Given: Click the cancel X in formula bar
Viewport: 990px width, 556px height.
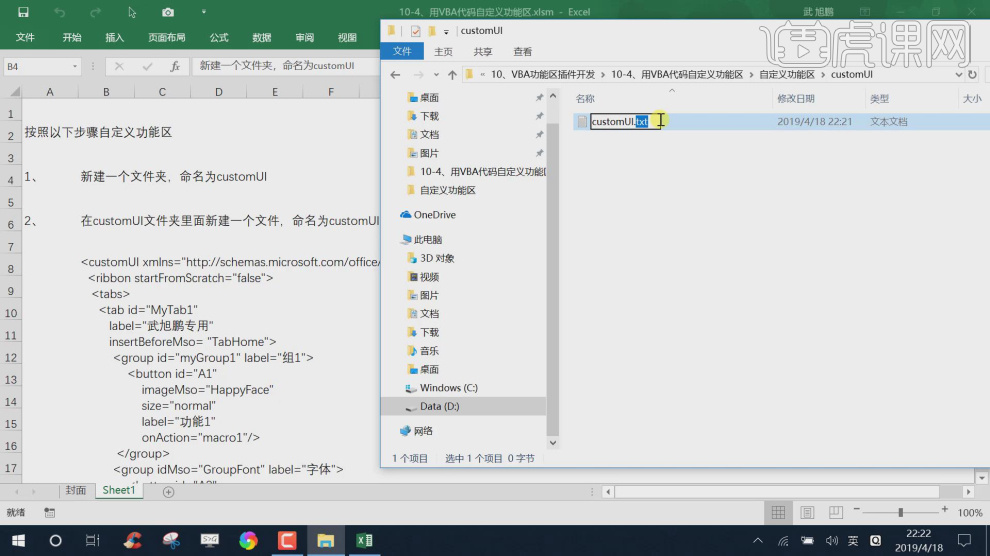Looking at the screenshot, I should (x=119, y=66).
